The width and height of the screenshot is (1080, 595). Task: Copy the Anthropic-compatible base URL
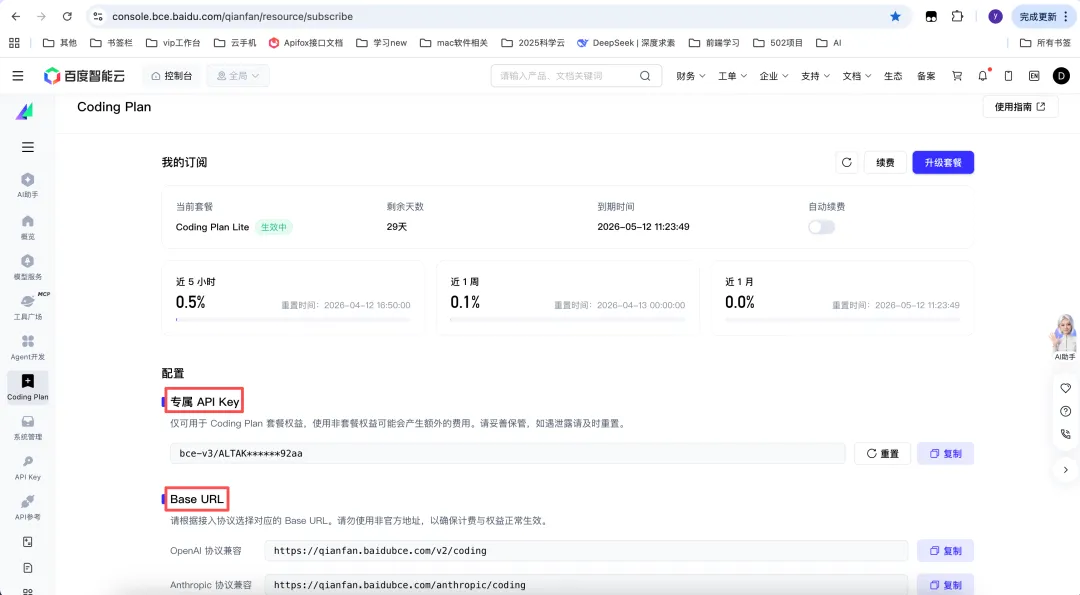click(x=945, y=585)
